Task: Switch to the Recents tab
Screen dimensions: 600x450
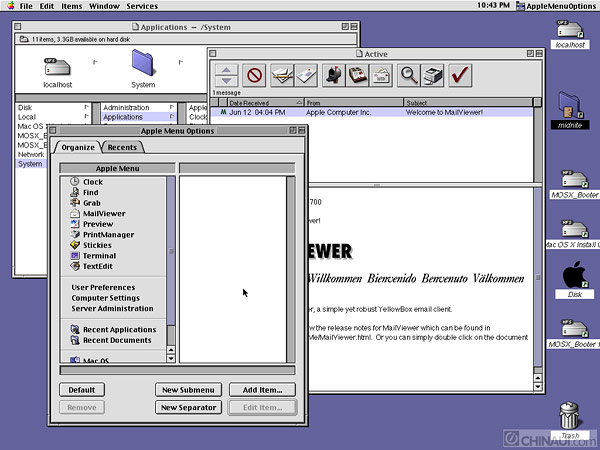Action: click(x=122, y=147)
